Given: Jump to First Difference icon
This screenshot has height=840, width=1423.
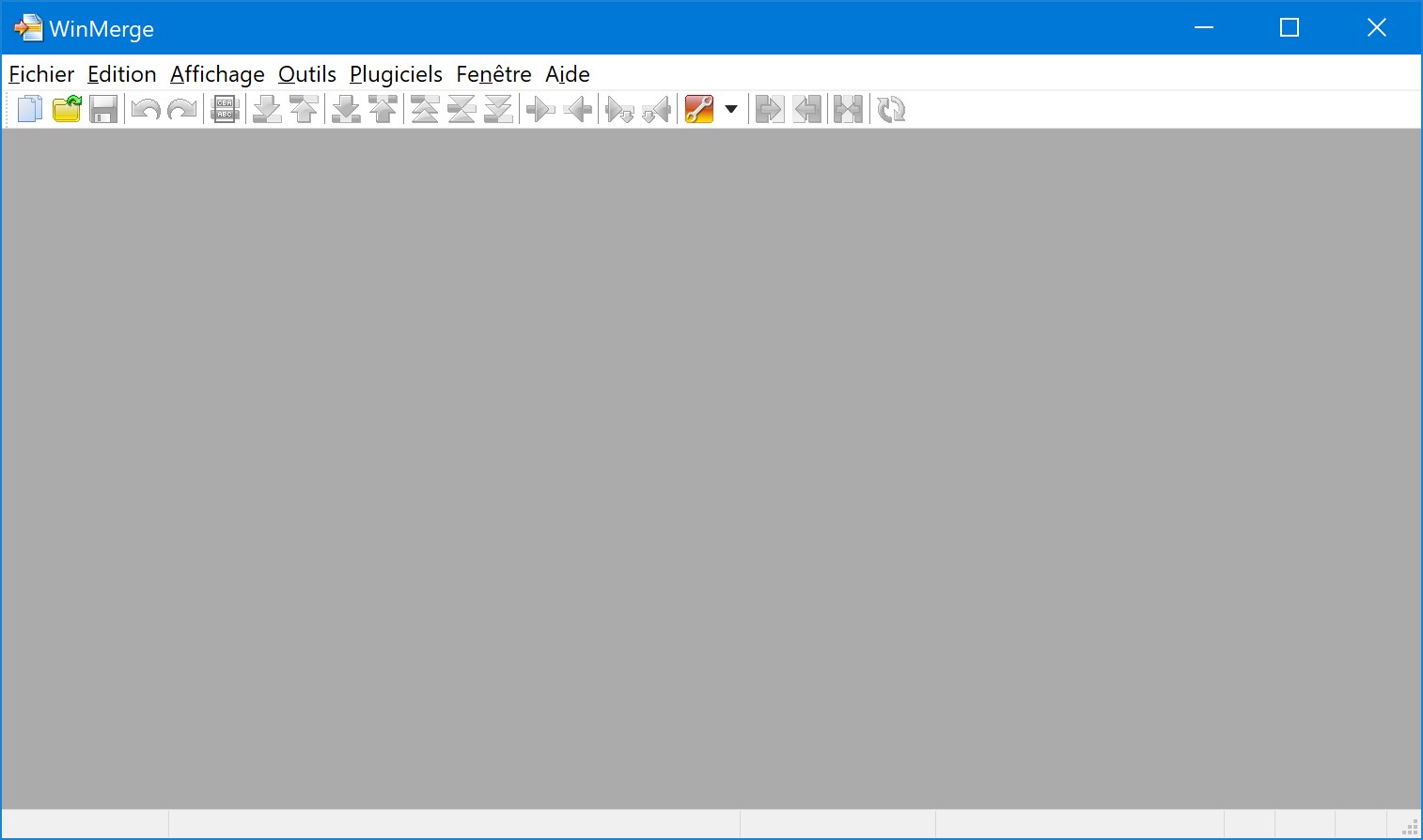Looking at the screenshot, I should tap(425, 109).
